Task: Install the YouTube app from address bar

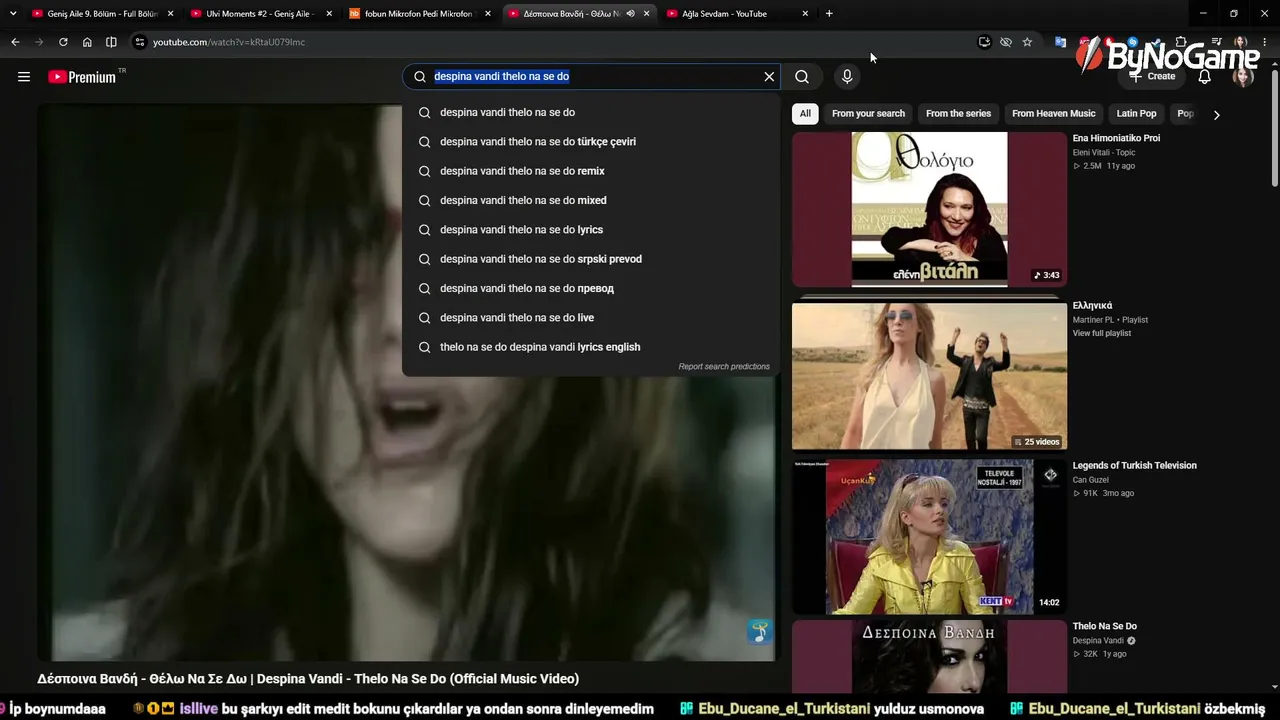Action: point(985,42)
